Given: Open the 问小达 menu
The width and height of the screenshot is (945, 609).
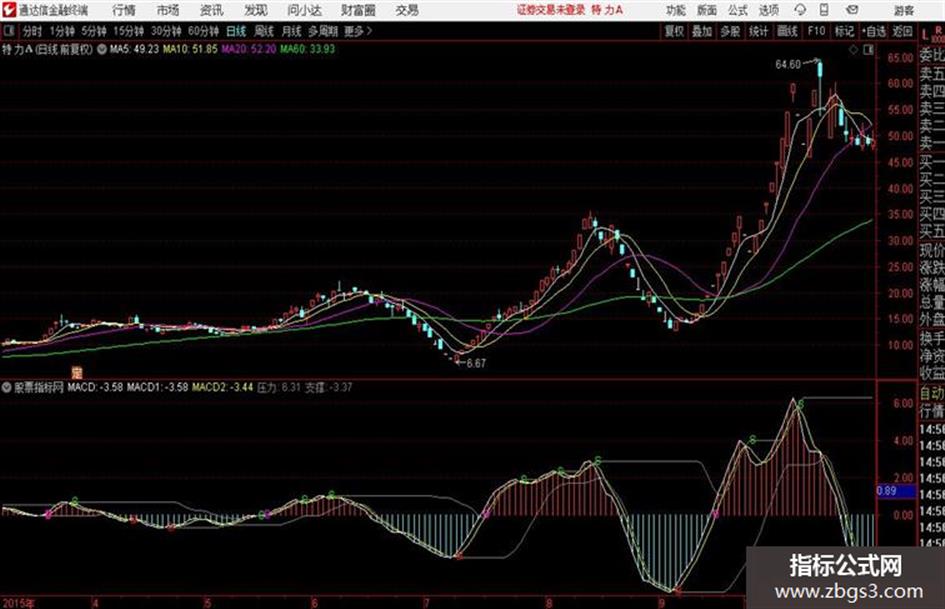Looking at the screenshot, I should [304, 10].
